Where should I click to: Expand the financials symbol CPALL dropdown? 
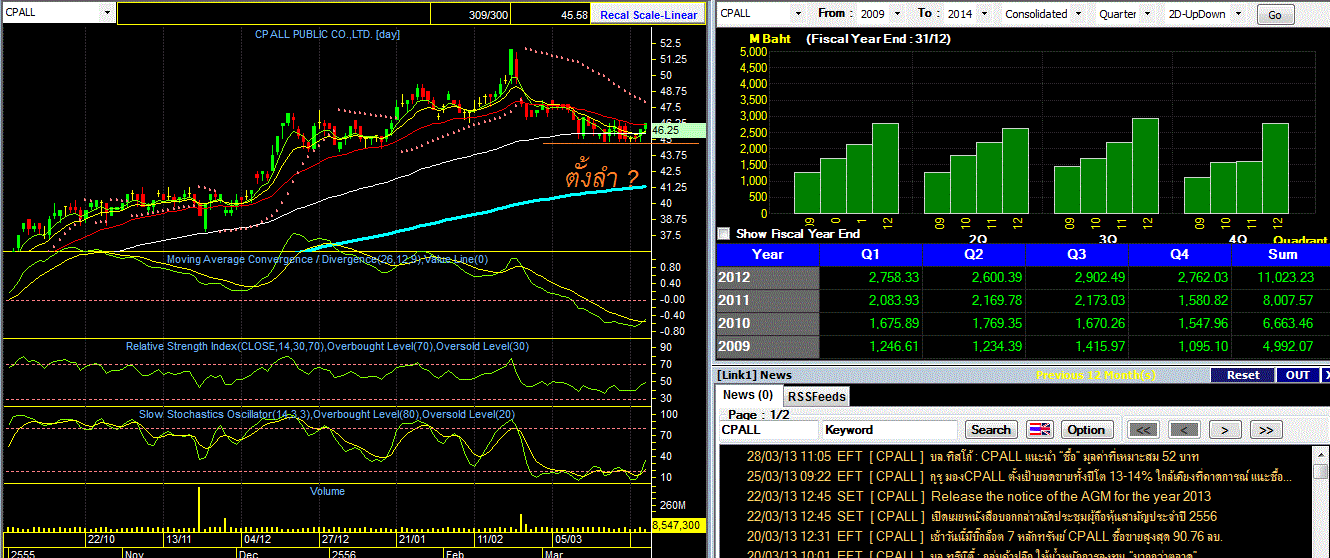coord(797,14)
